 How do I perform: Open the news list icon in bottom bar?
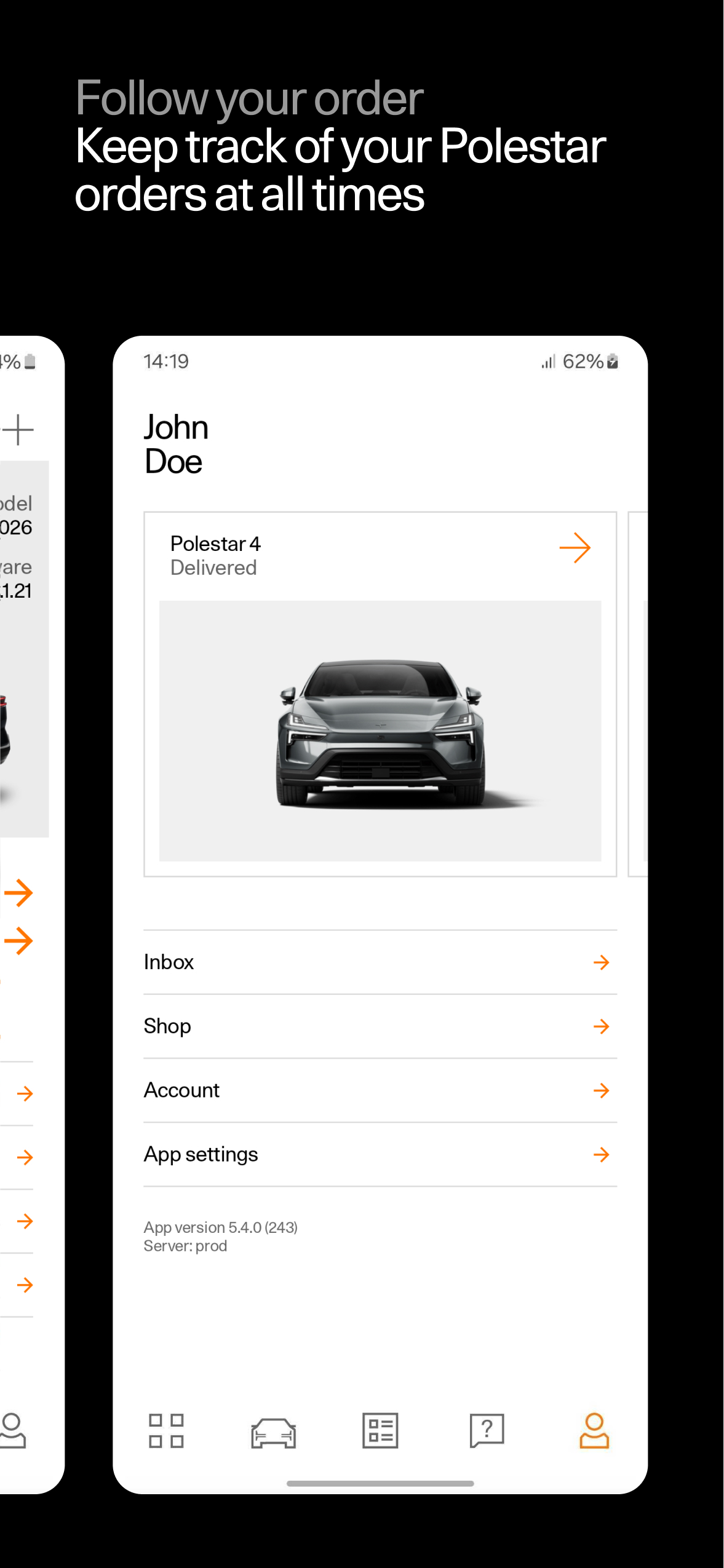(380, 1430)
